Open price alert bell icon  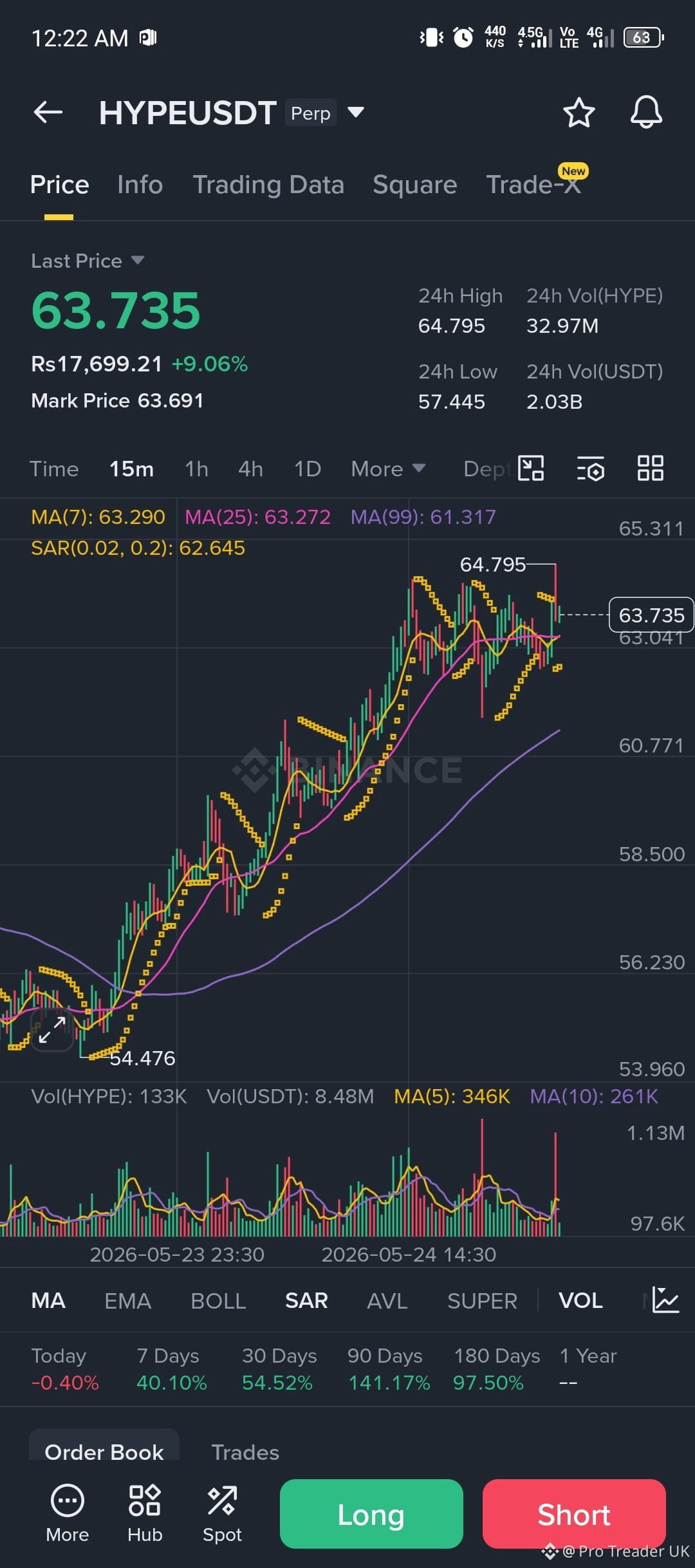click(646, 113)
